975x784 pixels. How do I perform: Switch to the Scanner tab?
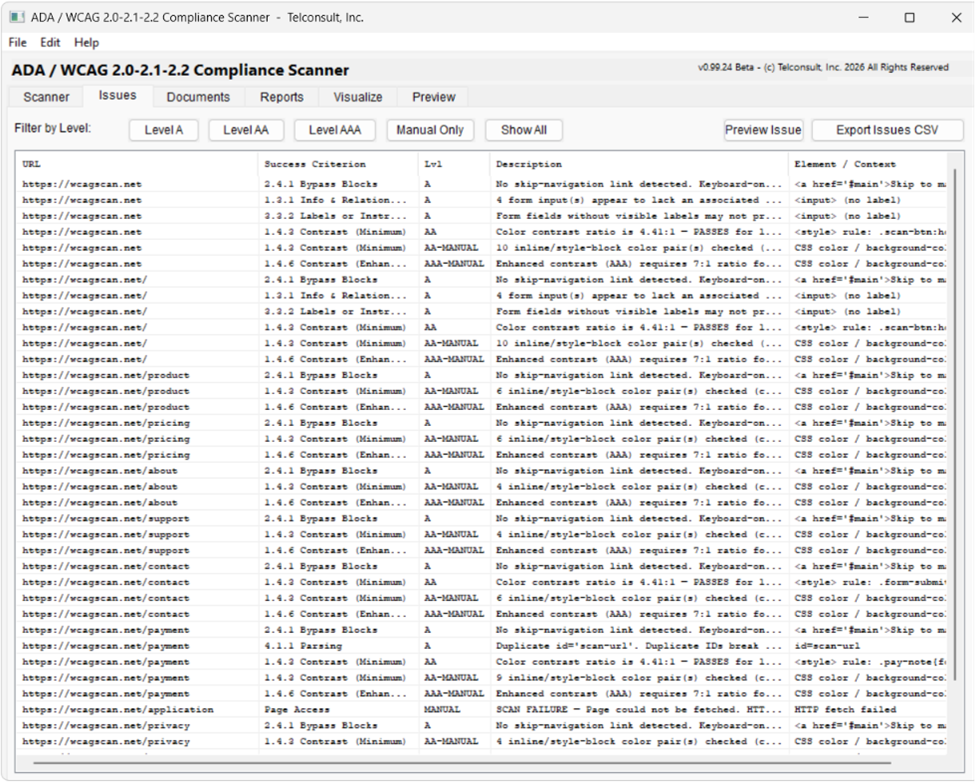click(46, 97)
